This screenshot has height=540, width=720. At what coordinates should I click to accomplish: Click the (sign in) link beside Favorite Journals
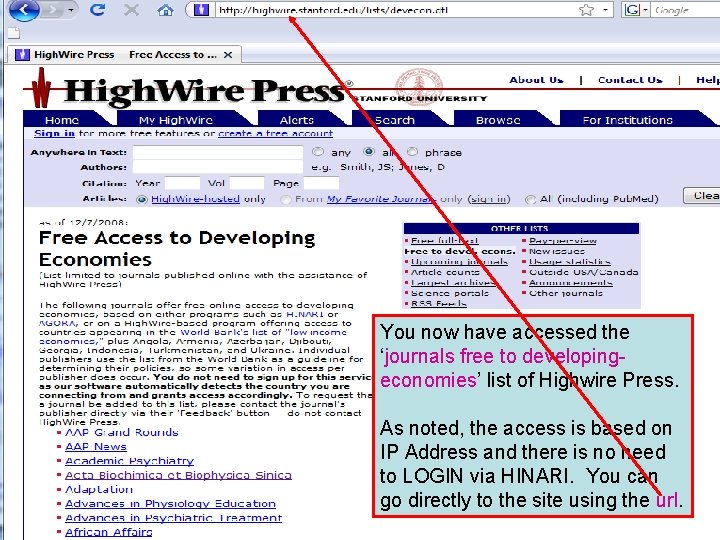coord(489,199)
